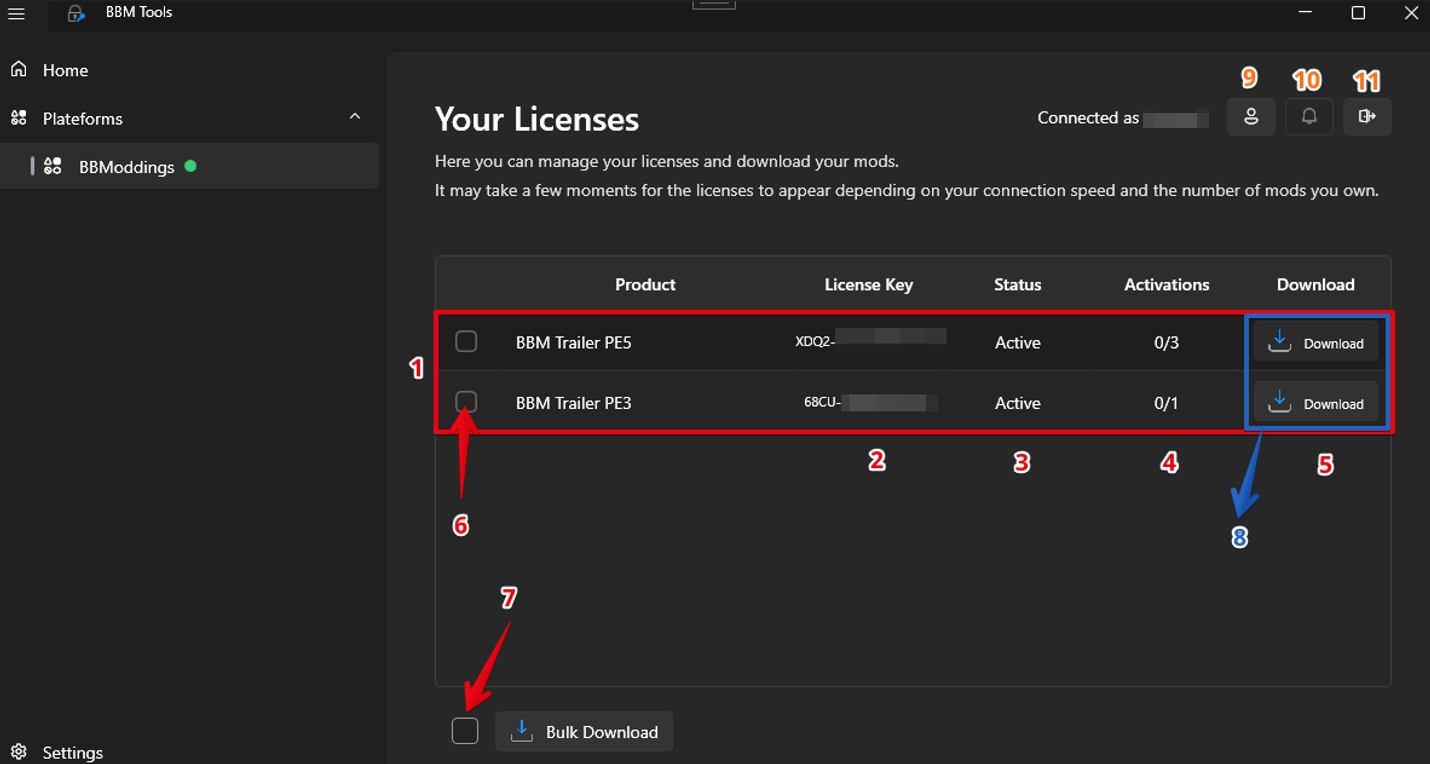Select BBModdings in the sidebar
The image size is (1430, 764).
coord(126,167)
